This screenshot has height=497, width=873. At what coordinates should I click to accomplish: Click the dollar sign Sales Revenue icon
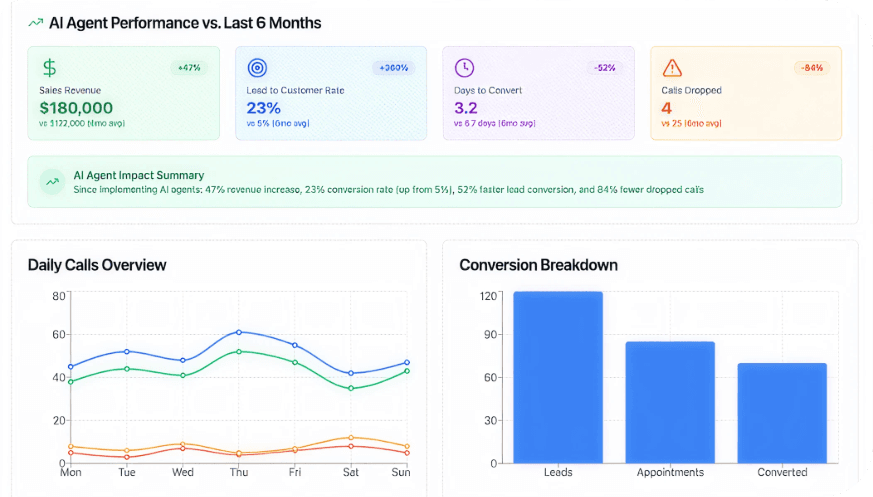49,68
